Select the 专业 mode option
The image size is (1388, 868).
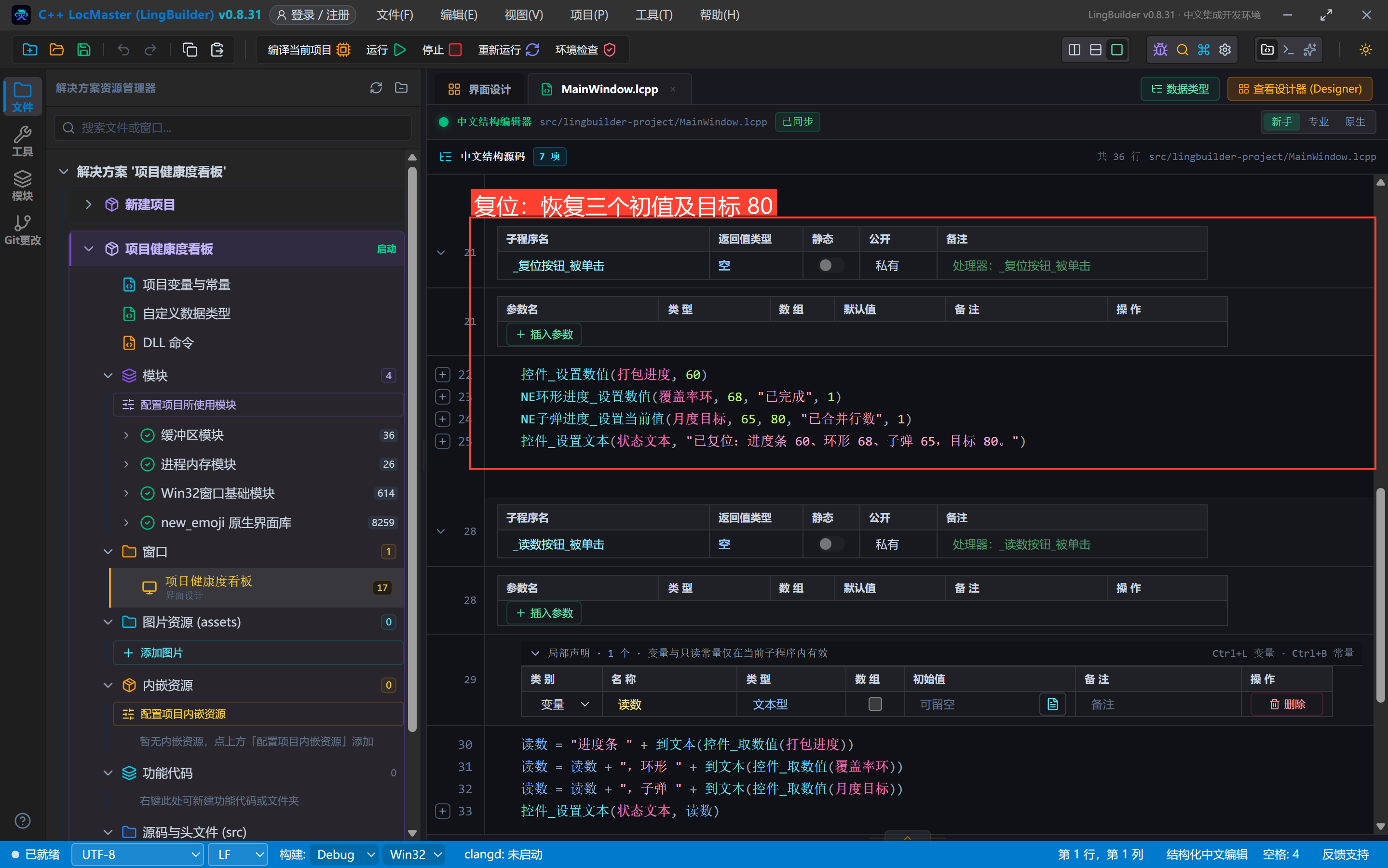pos(1318,122)
